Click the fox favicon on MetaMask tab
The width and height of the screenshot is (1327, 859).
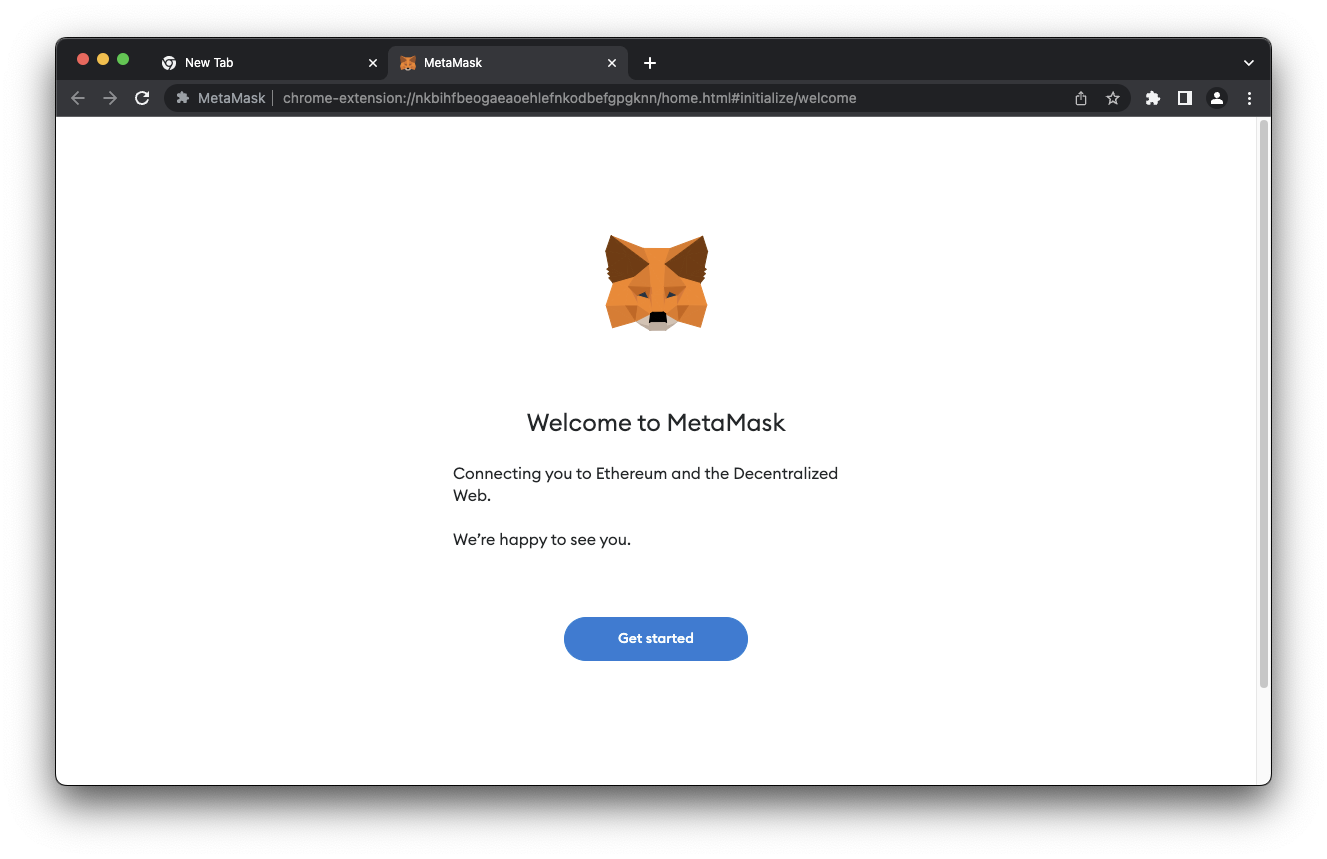pos(408,63)
